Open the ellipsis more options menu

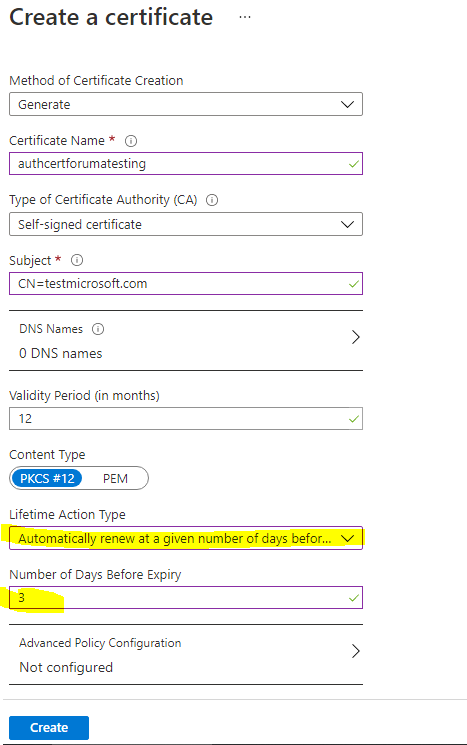(x=245, y=17)
